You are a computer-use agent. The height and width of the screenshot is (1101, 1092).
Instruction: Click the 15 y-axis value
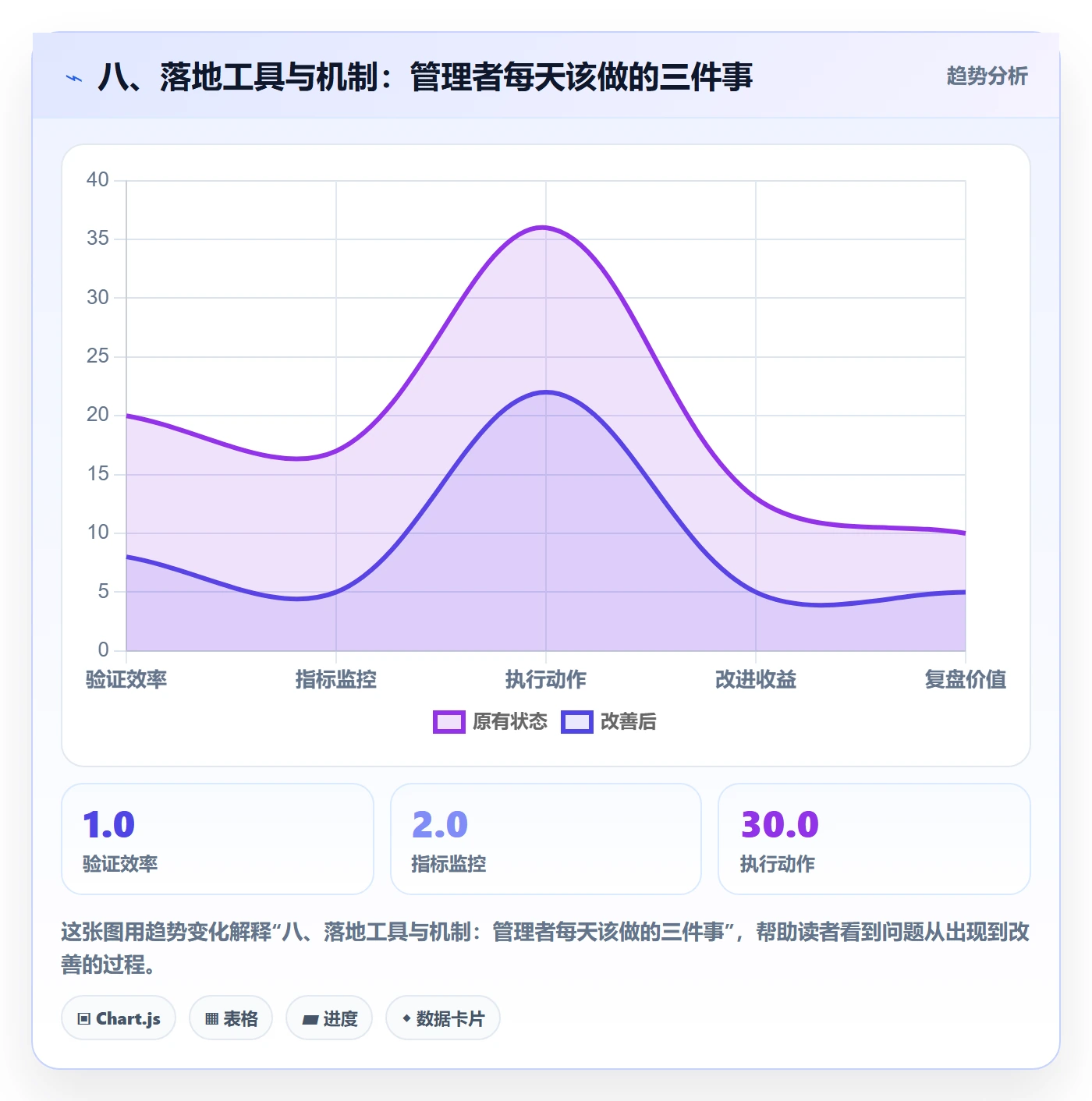tap(97, 474)
